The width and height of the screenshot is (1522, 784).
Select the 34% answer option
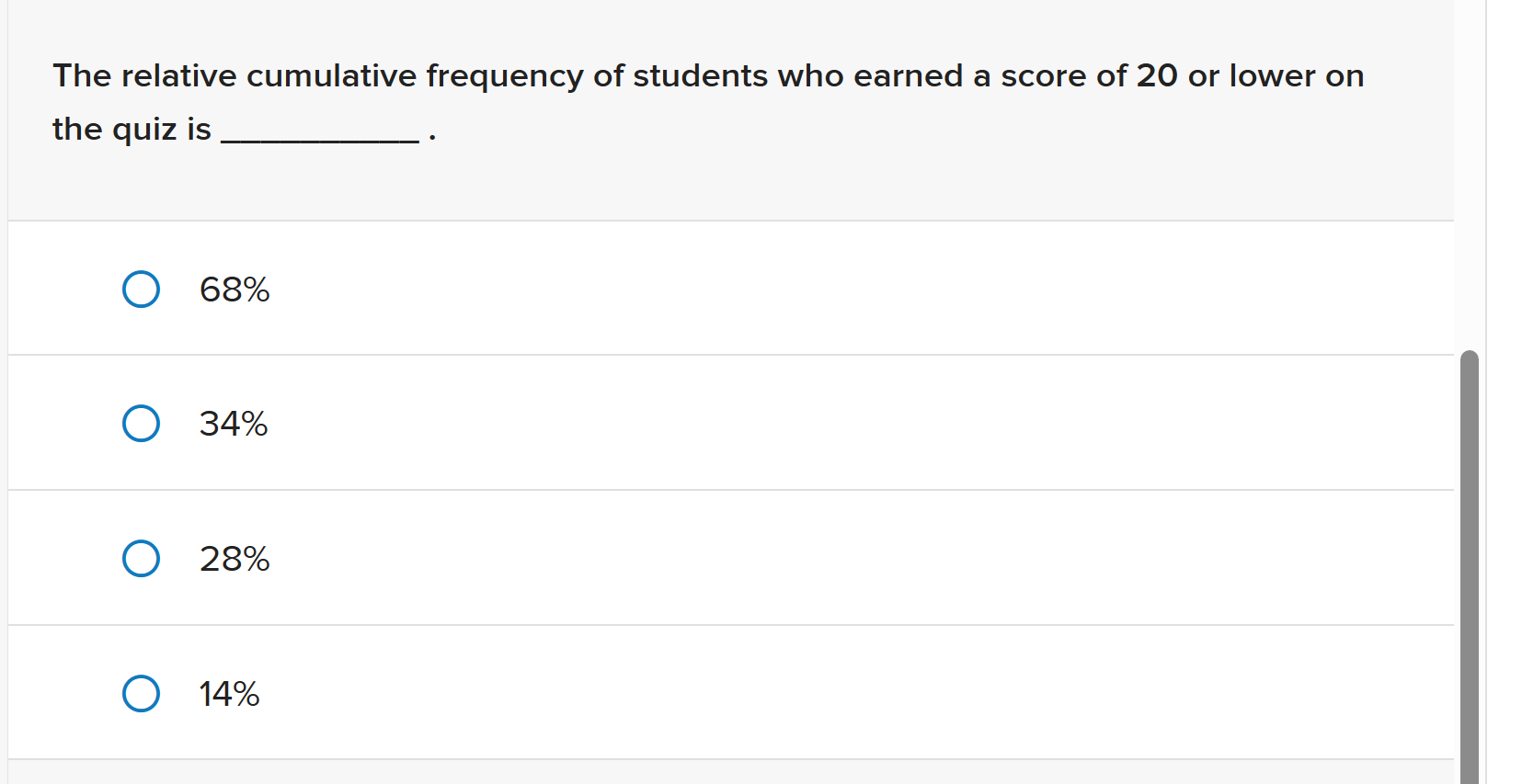(233, 423)
